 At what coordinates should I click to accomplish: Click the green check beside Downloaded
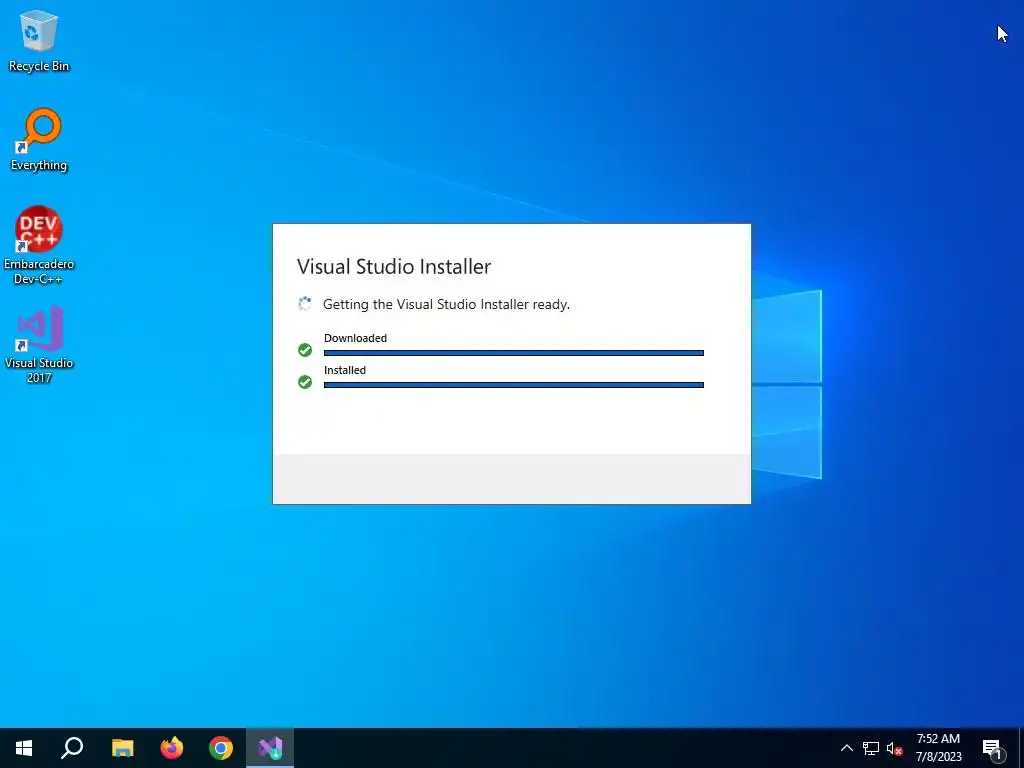pyautogui.click(x=305, y=350)
